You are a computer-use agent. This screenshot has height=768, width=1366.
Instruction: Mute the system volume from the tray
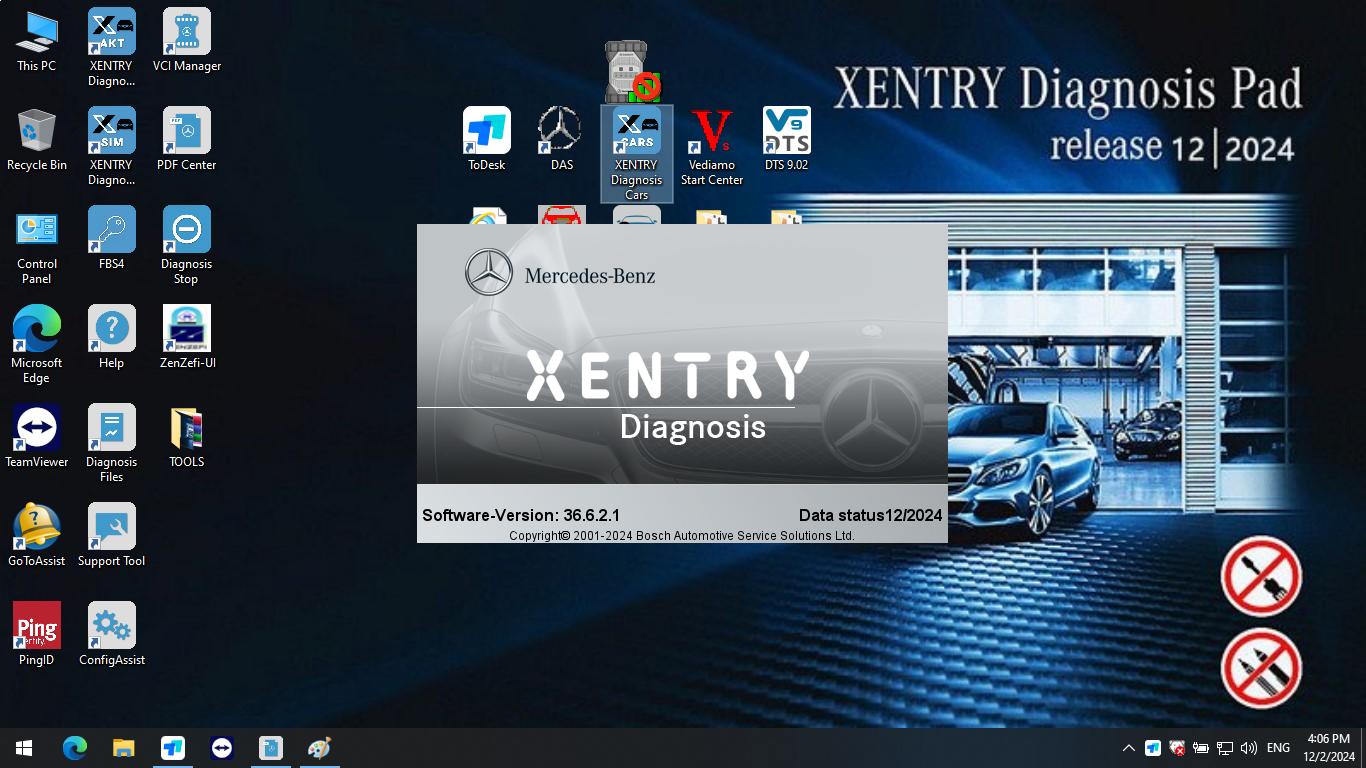click(1250, 747)
